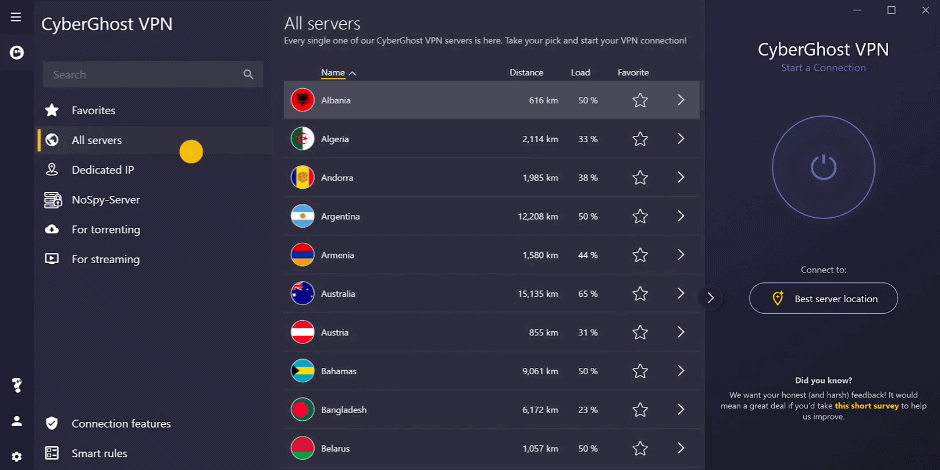Click the hamburger menu icon
Image resolution: width=940 pixels, height=470 pixels.
pos(15,17)
